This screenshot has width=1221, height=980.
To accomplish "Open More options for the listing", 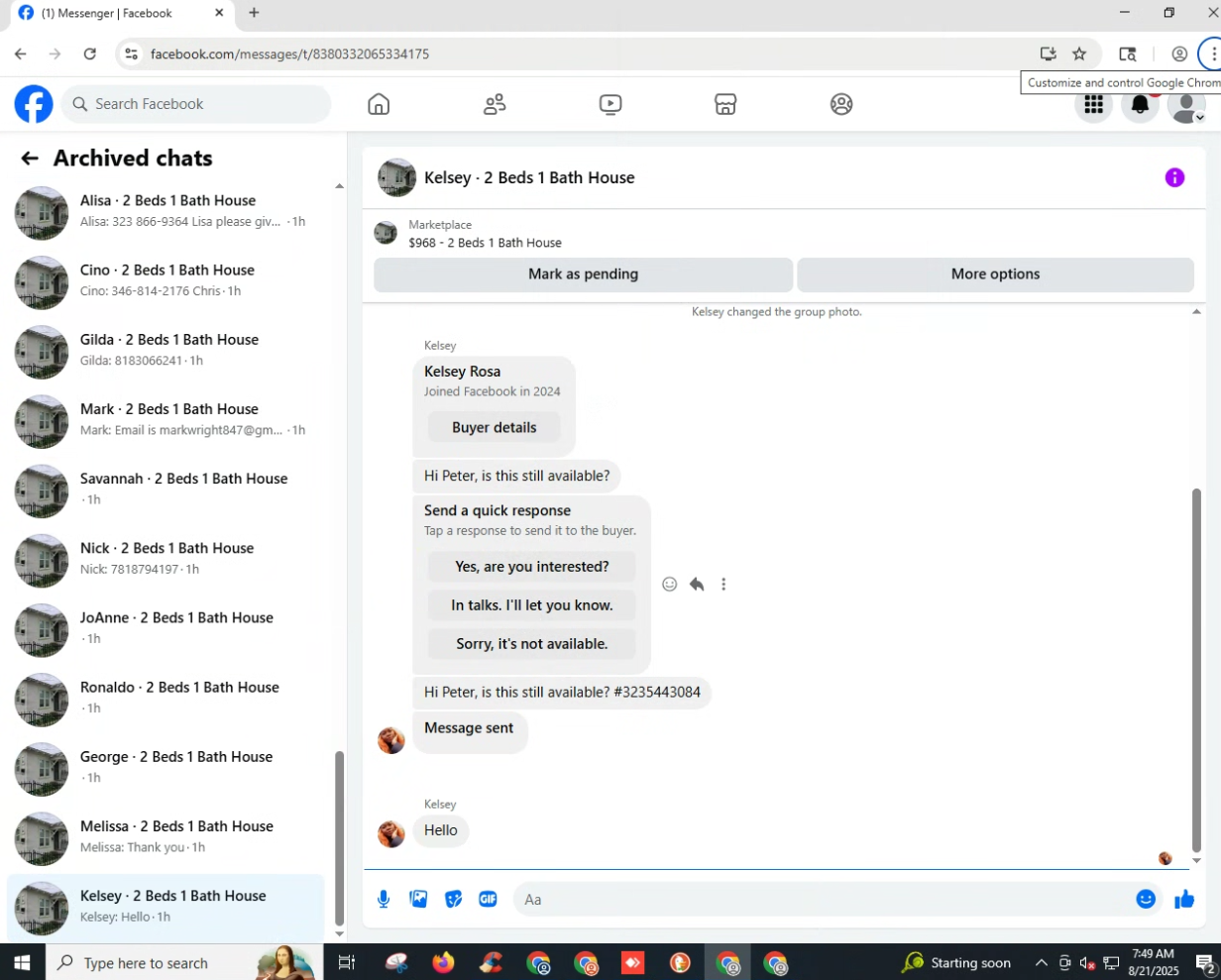I will (x=995, y=274).
